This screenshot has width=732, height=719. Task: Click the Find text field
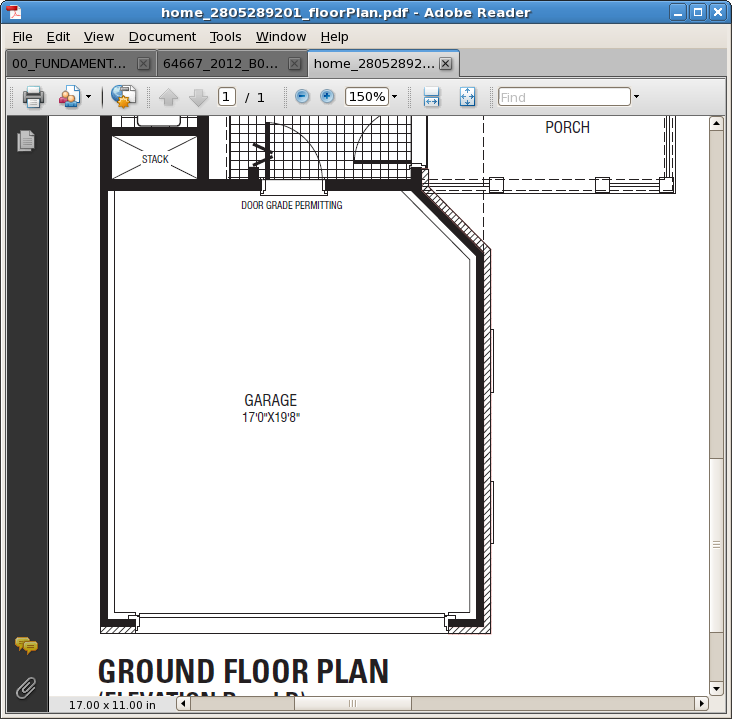click(564, 97)
